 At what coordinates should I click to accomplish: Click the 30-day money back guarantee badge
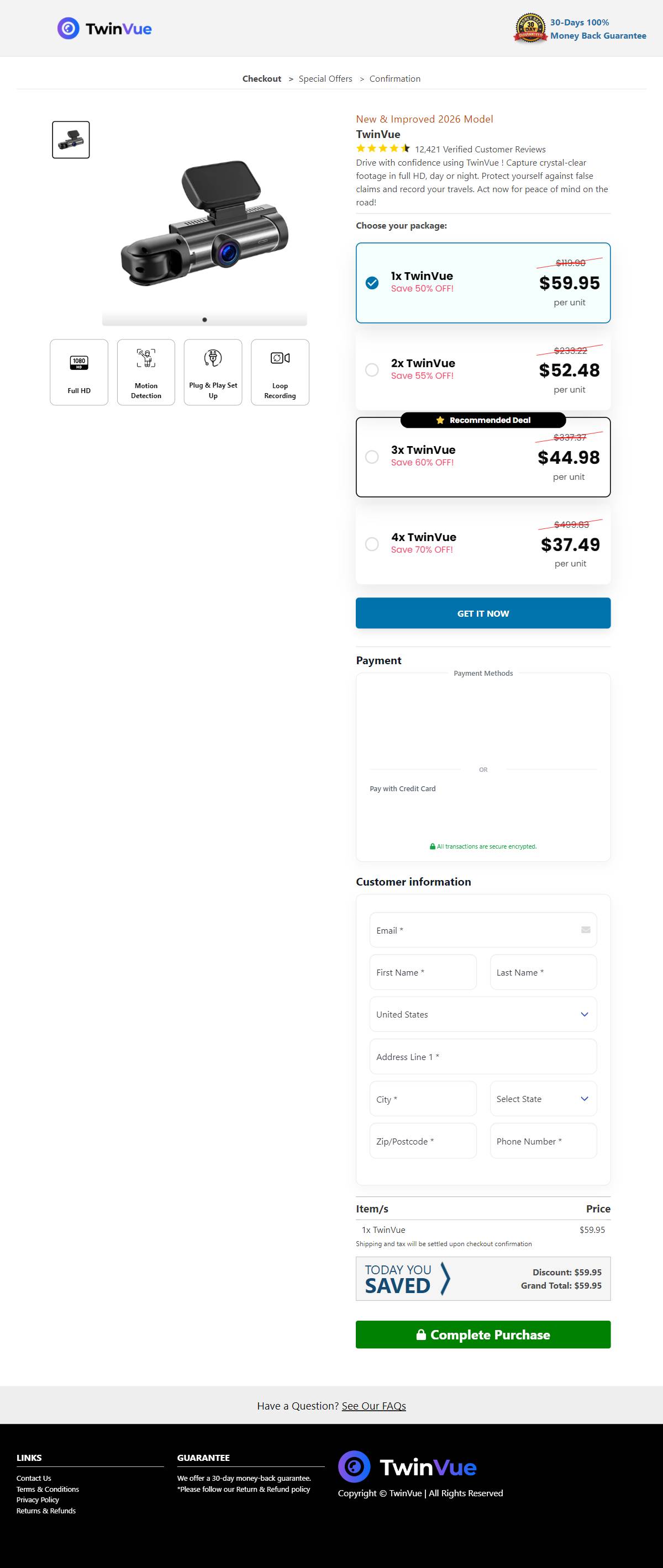[530, 29]
